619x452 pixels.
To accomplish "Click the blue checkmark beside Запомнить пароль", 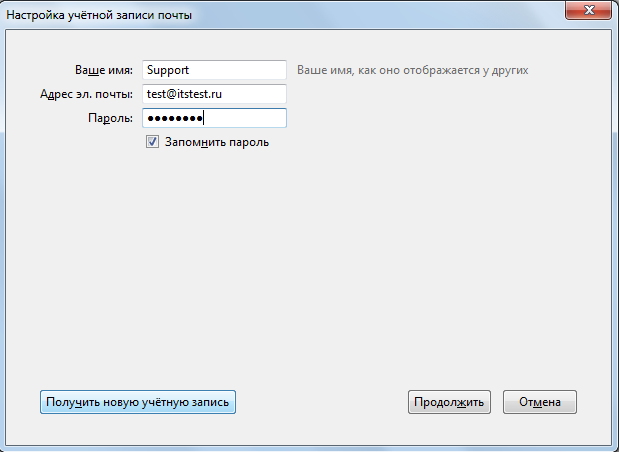I will pyautogui.click(x=152, y=142).
